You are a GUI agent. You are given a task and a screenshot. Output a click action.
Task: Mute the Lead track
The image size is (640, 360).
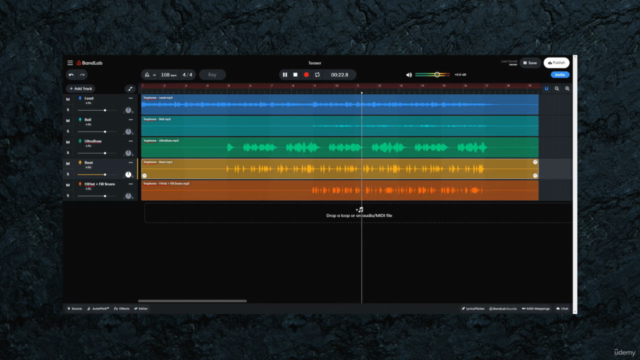pyautogui.click(x=68, y=99)
